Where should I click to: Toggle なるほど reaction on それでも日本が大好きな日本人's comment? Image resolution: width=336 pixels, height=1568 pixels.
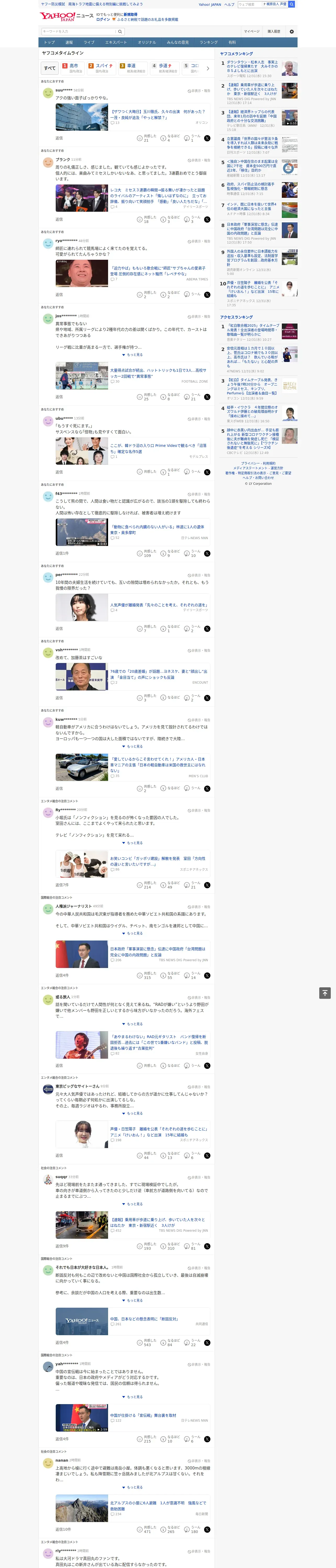170,1343
